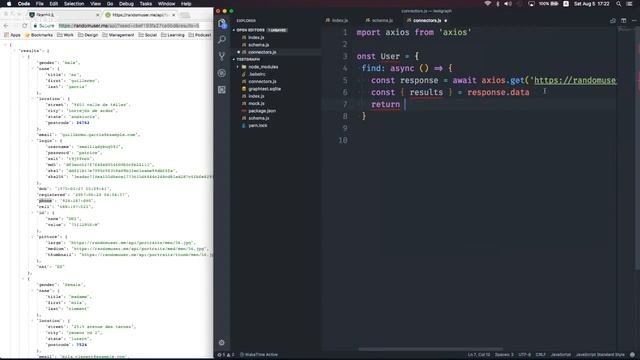Collapse the first "login" object in the JSON

tap(32, 141)
